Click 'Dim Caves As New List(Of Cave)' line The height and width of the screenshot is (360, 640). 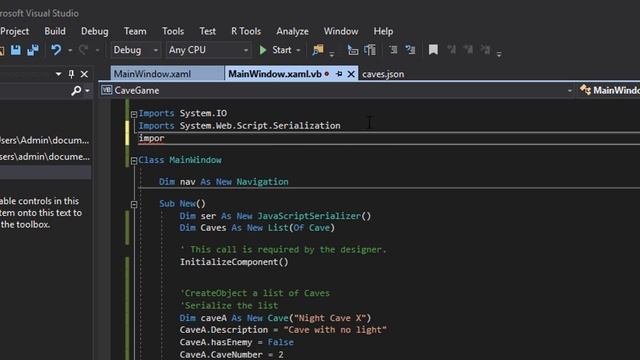pos(257,228)
